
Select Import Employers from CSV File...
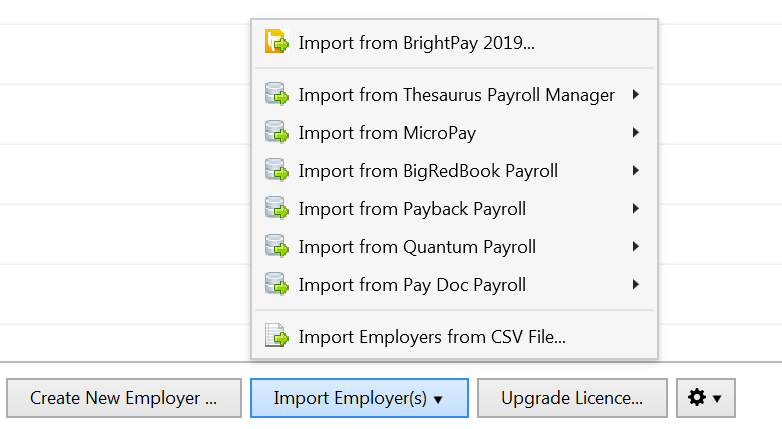click(454, 337)
